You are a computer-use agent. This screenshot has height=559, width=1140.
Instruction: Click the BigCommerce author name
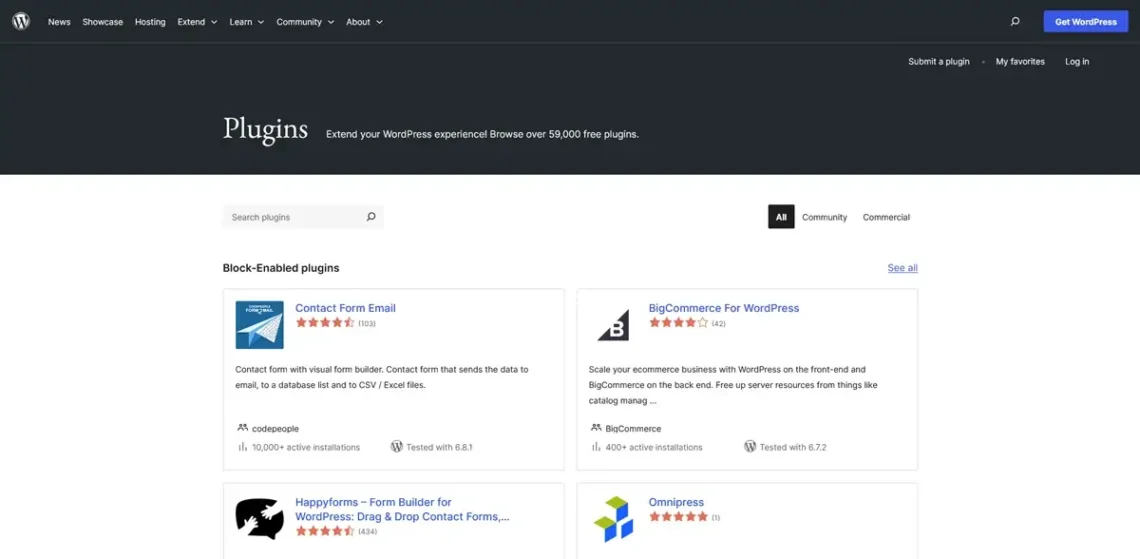coord(633,429)
